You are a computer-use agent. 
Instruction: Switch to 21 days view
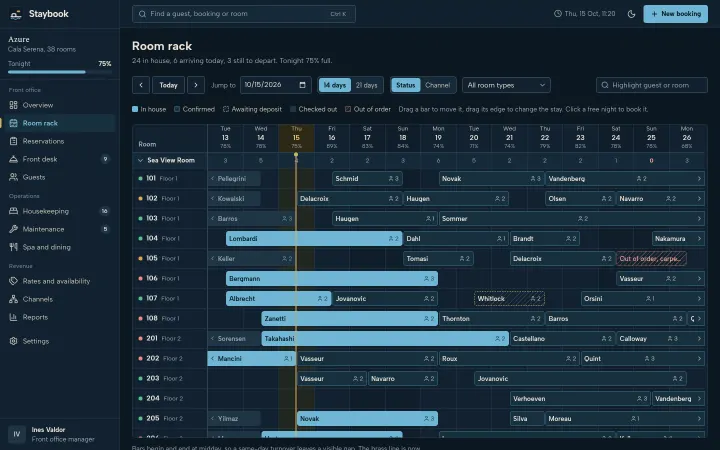click(x=366, y=85)
